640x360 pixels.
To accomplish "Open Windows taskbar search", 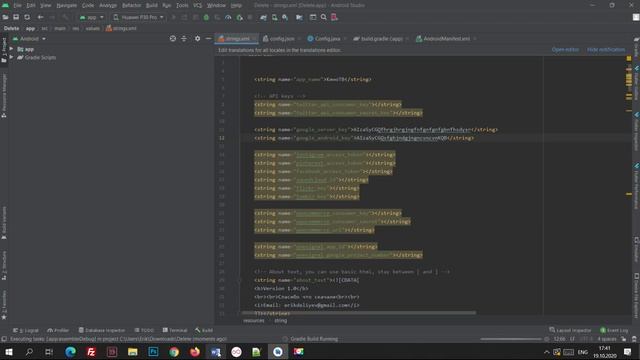I will (29, 352).
